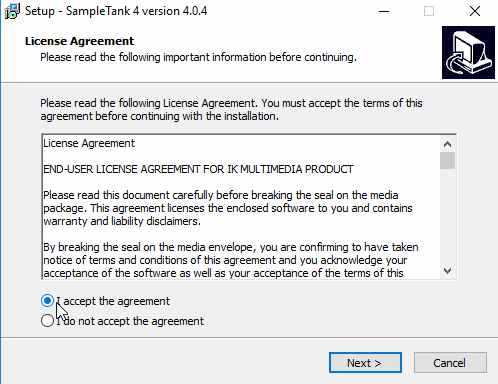498x384 pixels.
Task: Click the "END-USER LICENSE AGREEMENT FOR IK MULTIMEDIA PRODUCT" line
Action: coord(198,169)
